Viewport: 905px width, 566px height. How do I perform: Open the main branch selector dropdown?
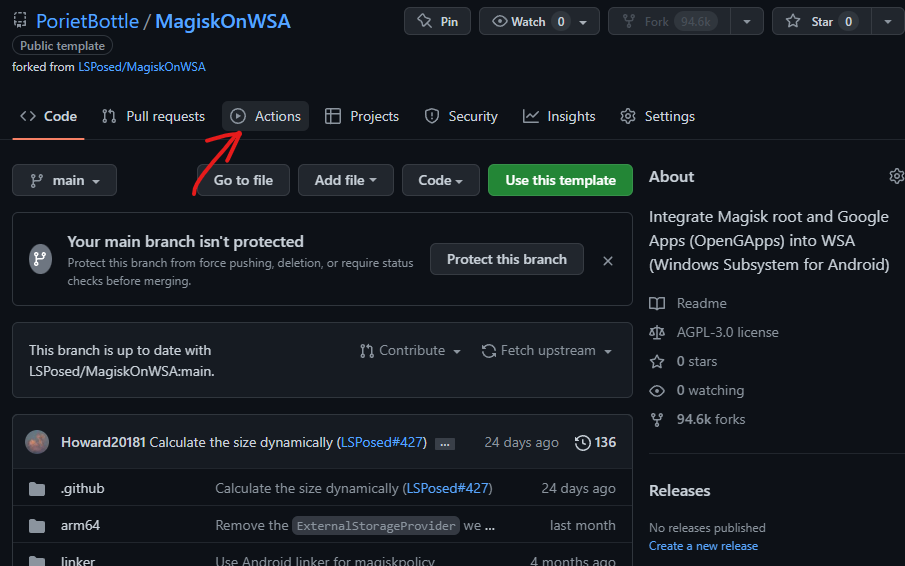click(65, 180)
